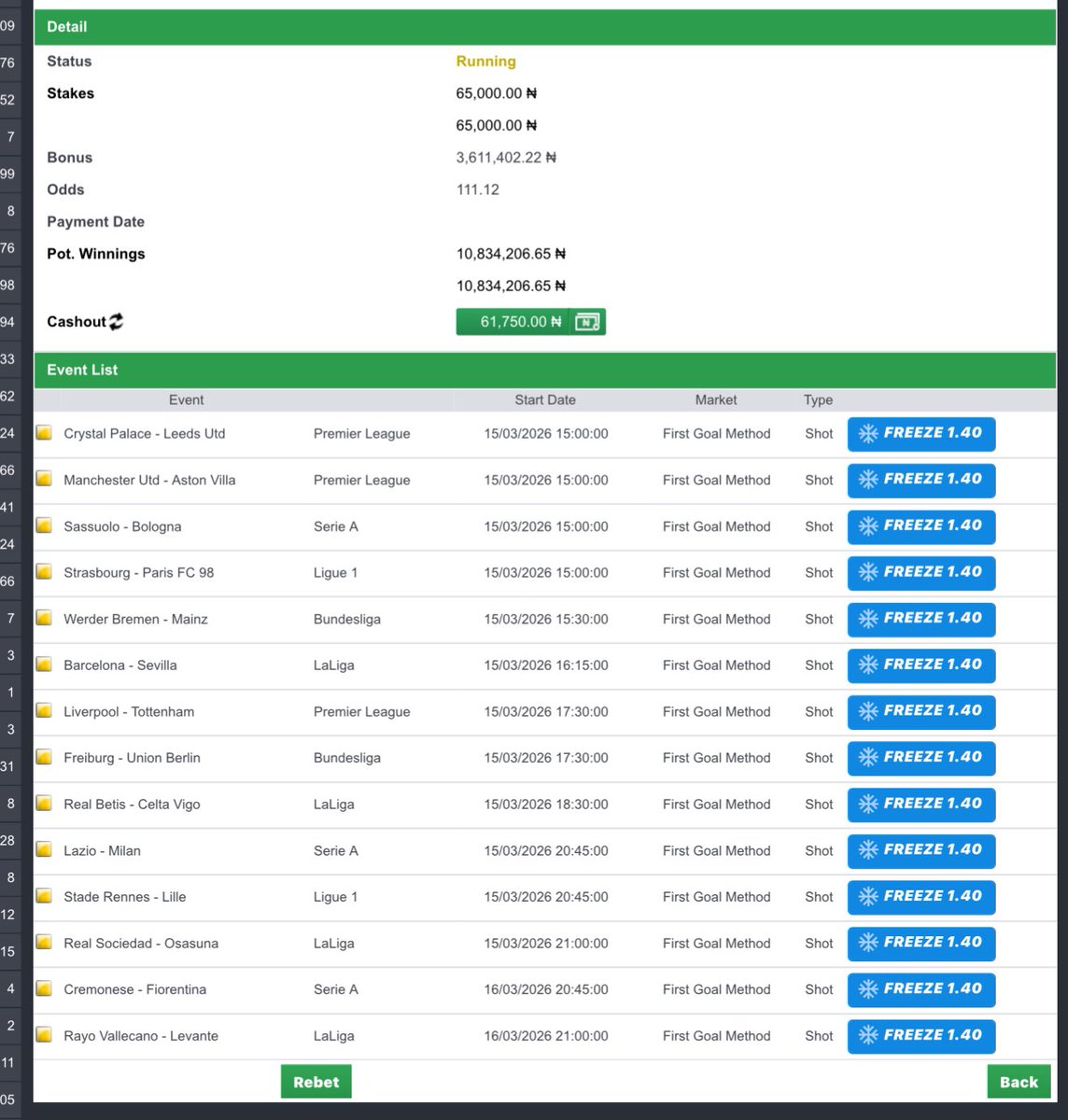Click start date 15/03/2026 18:30:00

(546, 805)
